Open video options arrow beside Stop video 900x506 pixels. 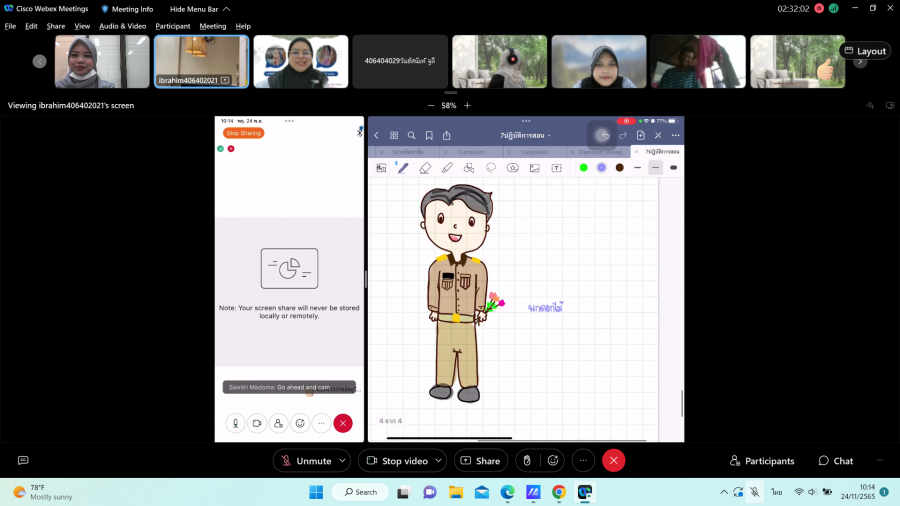coord(441,461)
